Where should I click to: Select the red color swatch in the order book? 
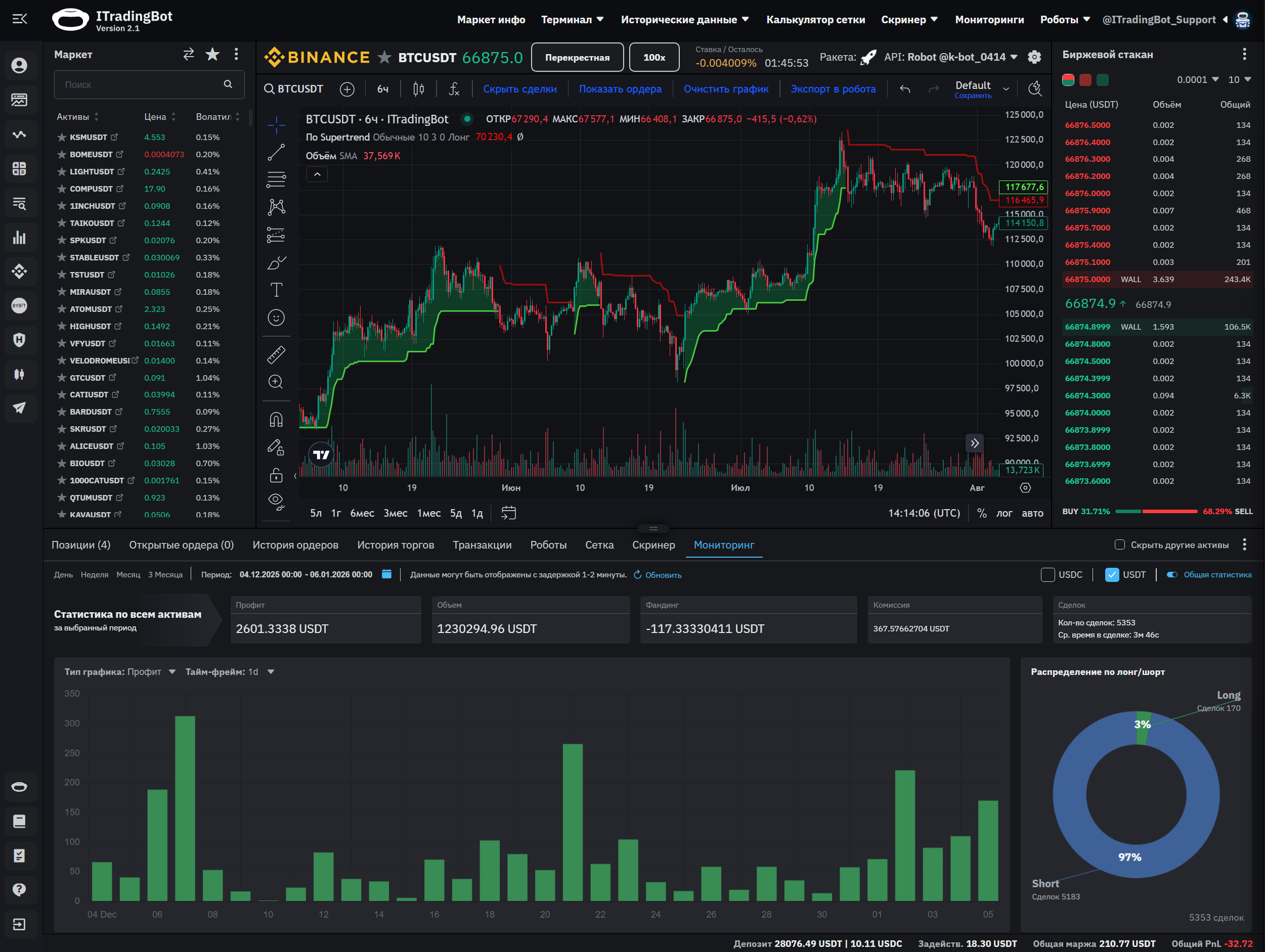tap(1085, 80)
